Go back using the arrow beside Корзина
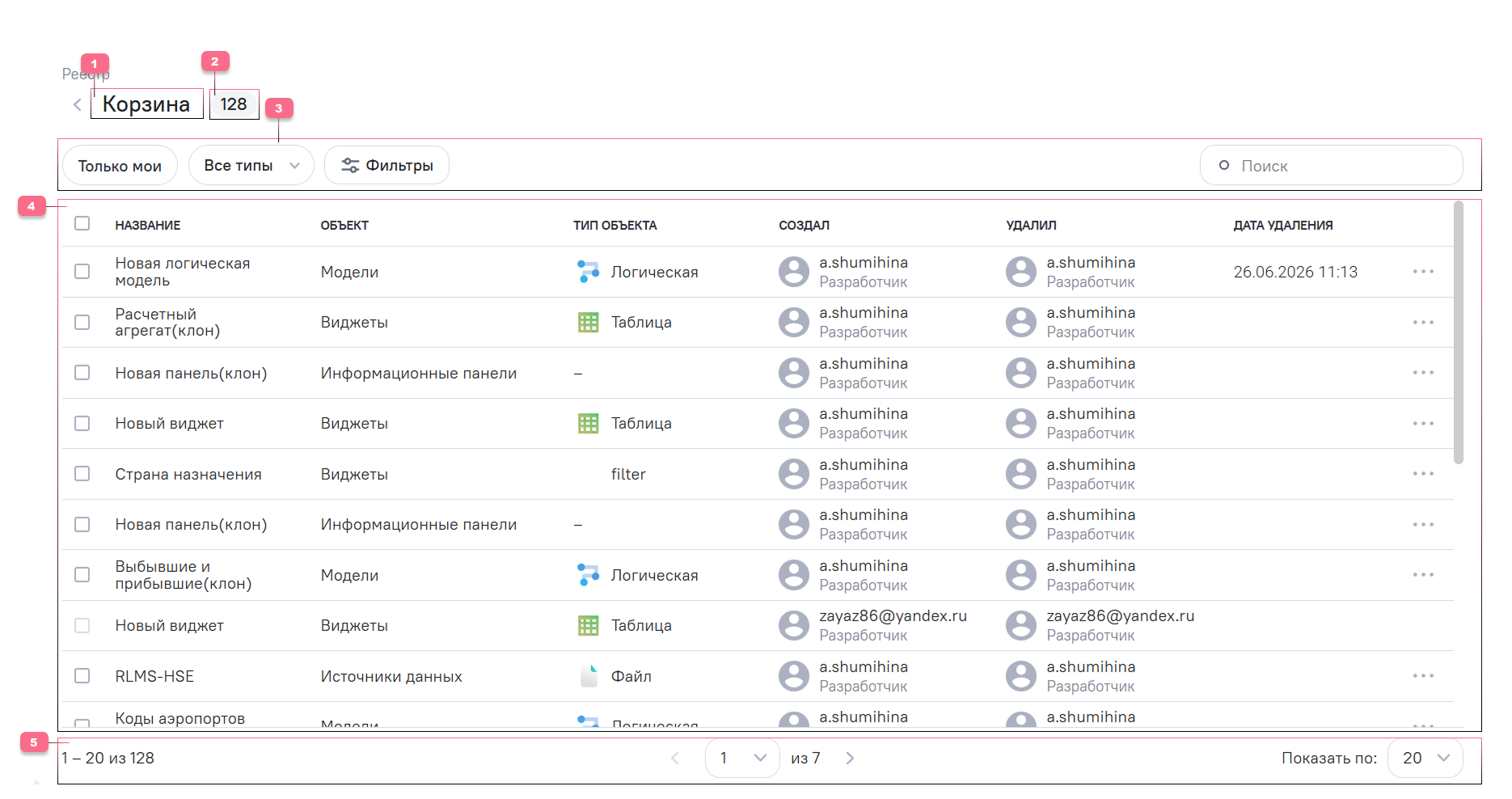 tap(77, 105)
